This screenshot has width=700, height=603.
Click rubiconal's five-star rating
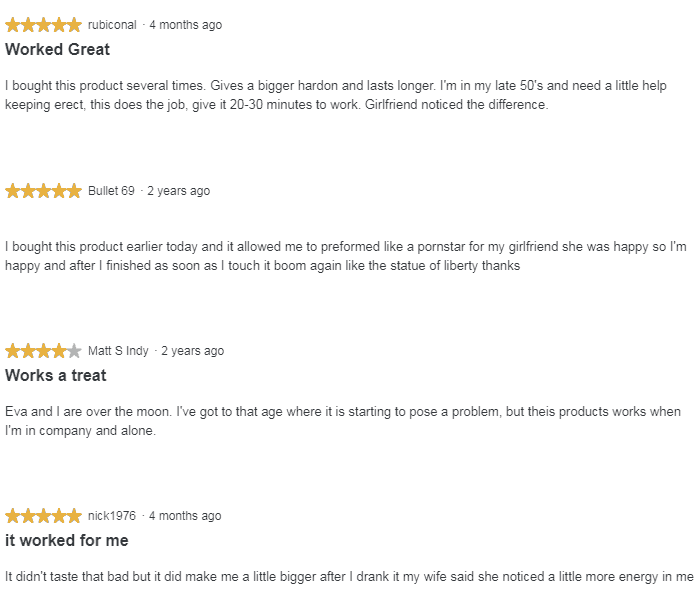click(x=43, y=25)
